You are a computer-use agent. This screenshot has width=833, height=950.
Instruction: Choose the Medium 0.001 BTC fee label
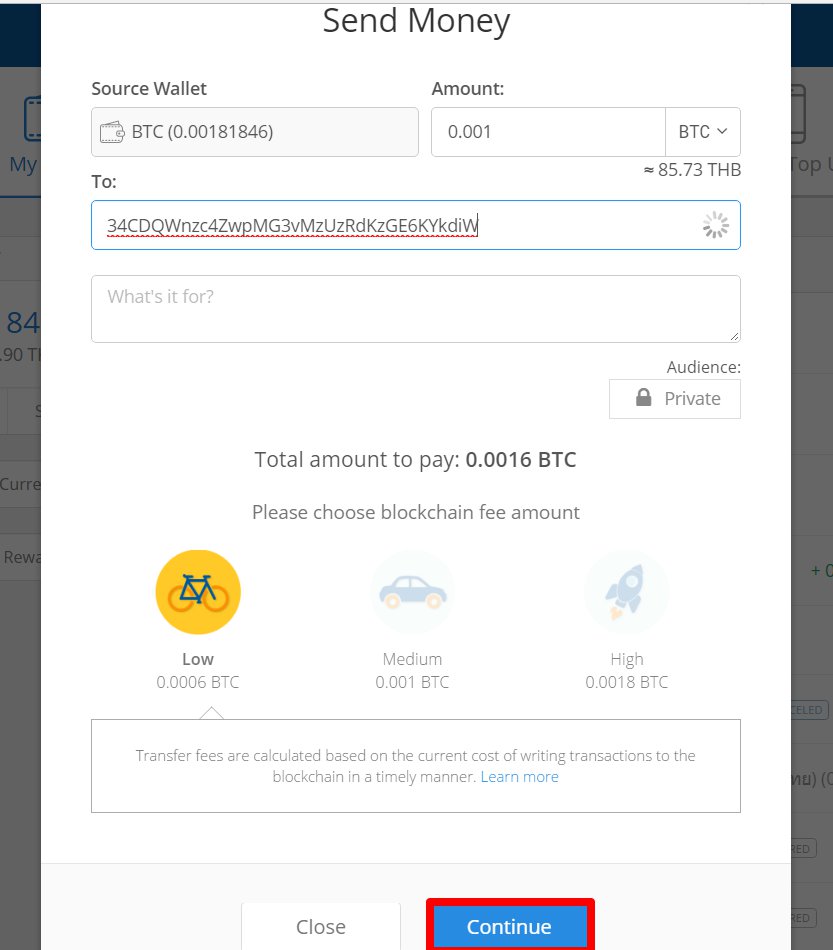click(413, 671)
